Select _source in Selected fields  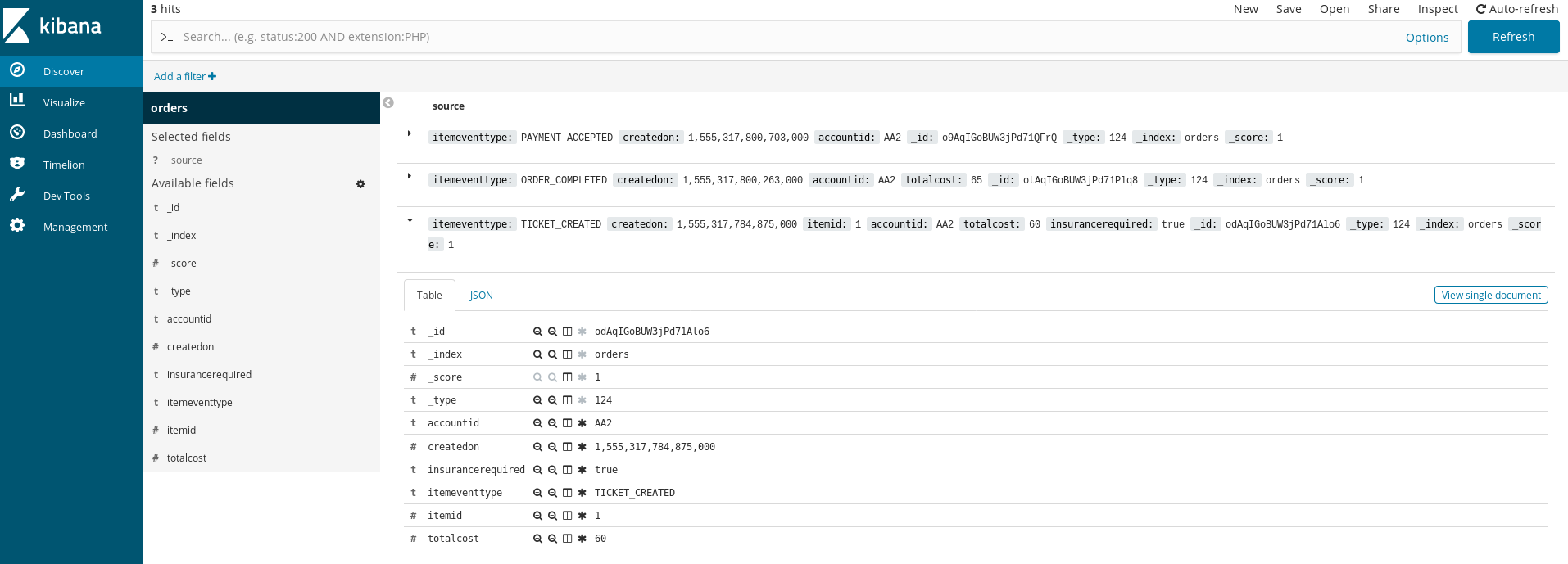(185, 160)
